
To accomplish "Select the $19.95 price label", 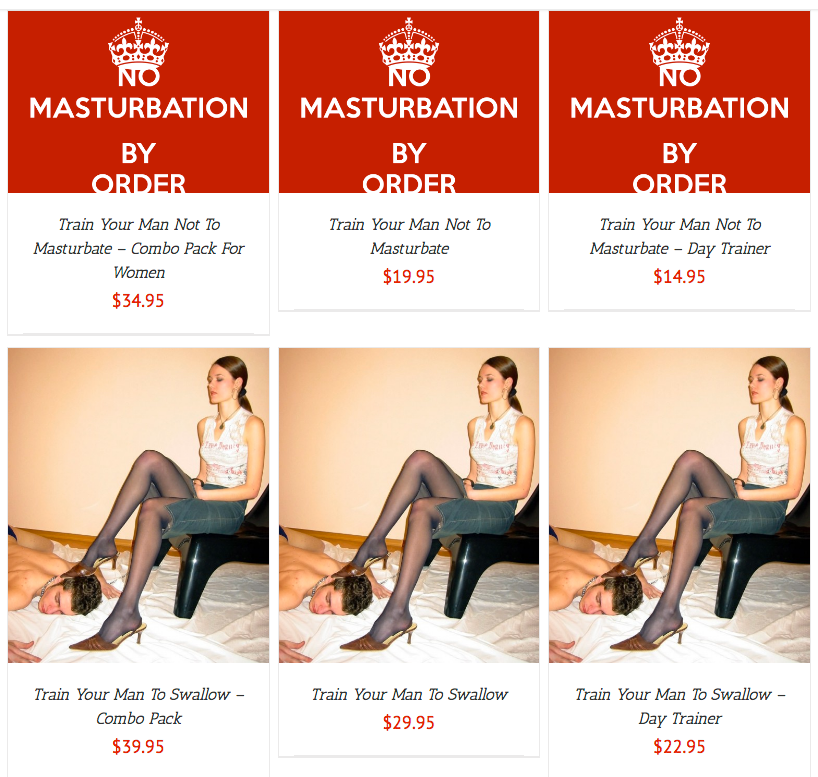I will (x=409, y=277).
